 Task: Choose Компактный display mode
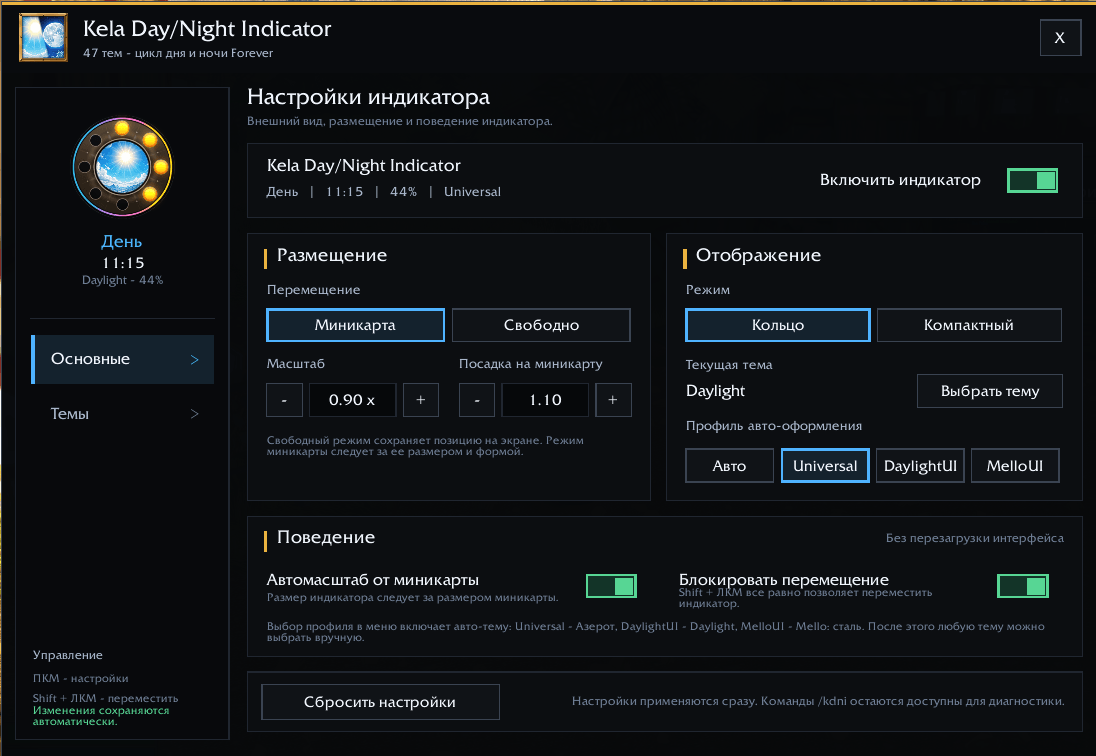coord(969,325)
